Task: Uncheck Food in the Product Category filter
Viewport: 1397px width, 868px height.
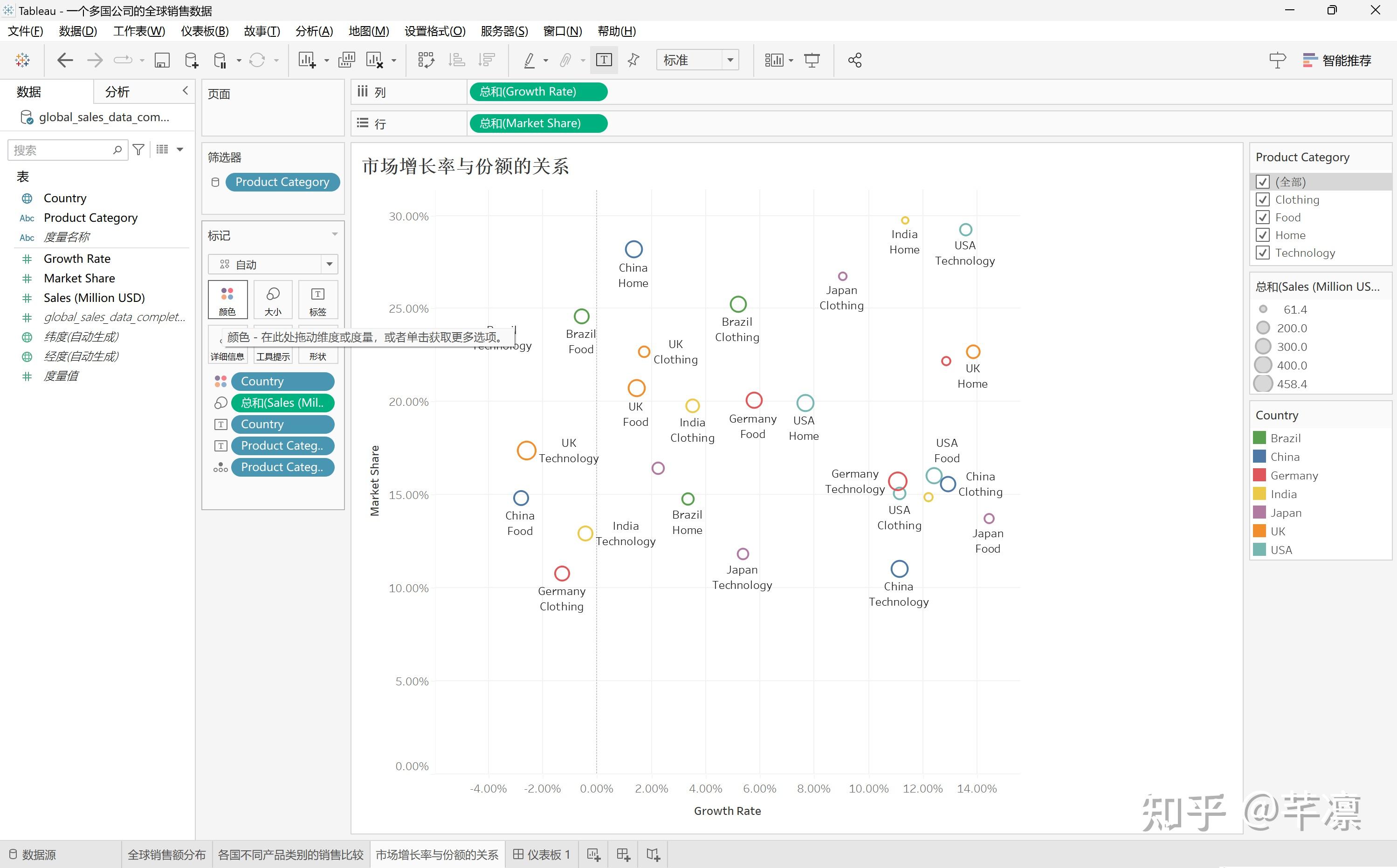Action: pyautogui.click(x=1263, y=217)
